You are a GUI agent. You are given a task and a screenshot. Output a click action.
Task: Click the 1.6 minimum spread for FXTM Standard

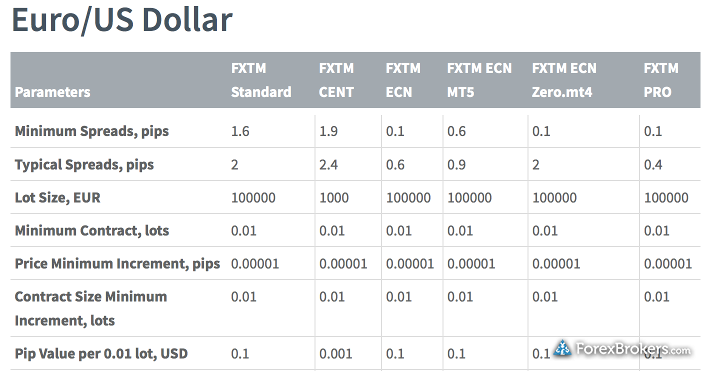point(240,132)
